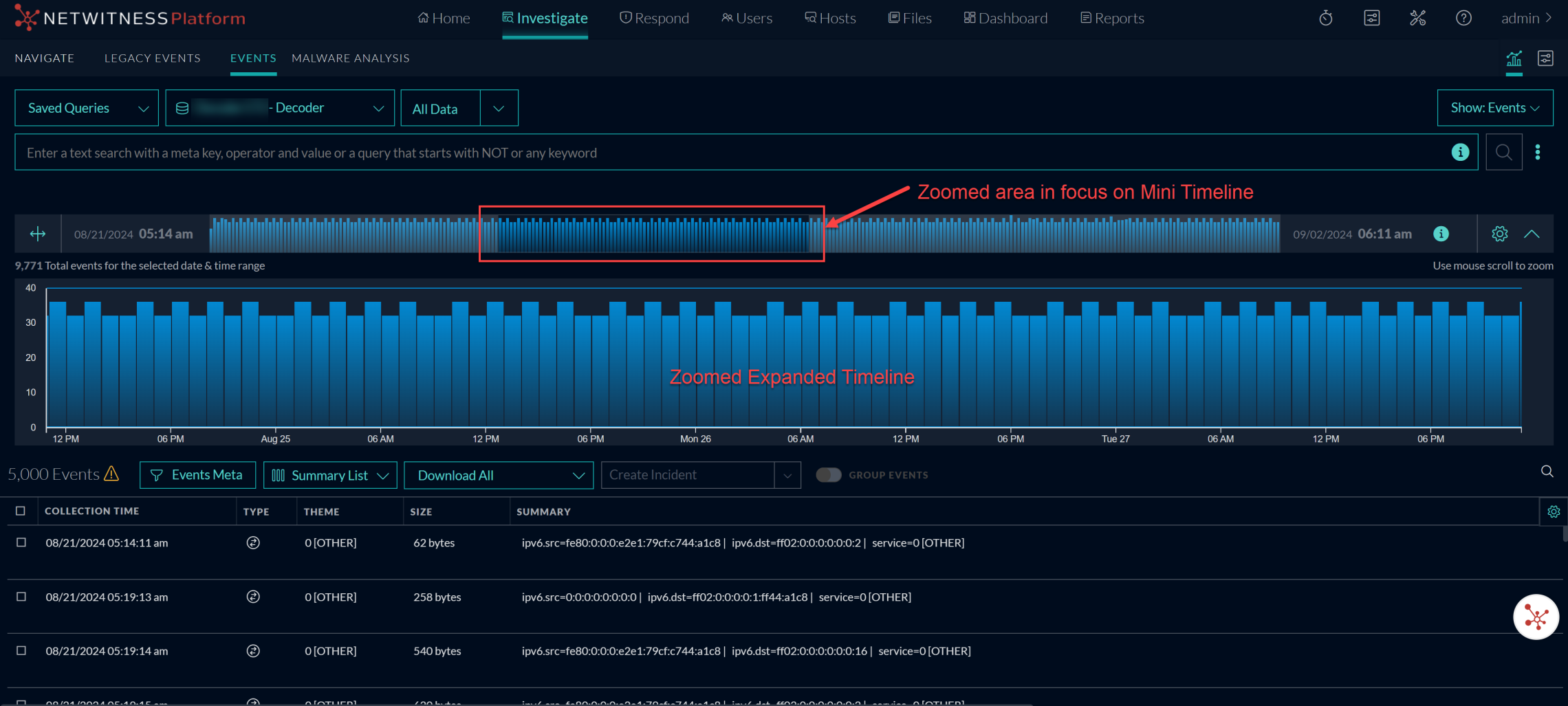Open the Profile preferences icon next to the stopwatch
1568x706 pixels.
tap(1371, 18)
